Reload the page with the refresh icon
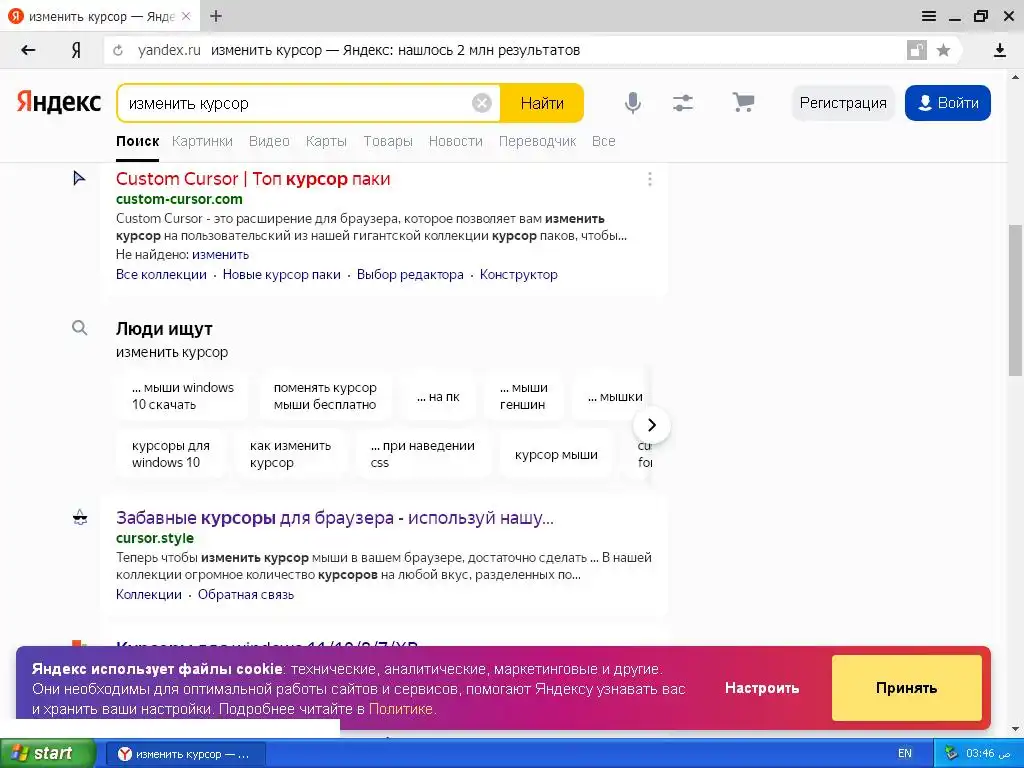Viewport: 1024px width, 768px height. pos(118,50)
